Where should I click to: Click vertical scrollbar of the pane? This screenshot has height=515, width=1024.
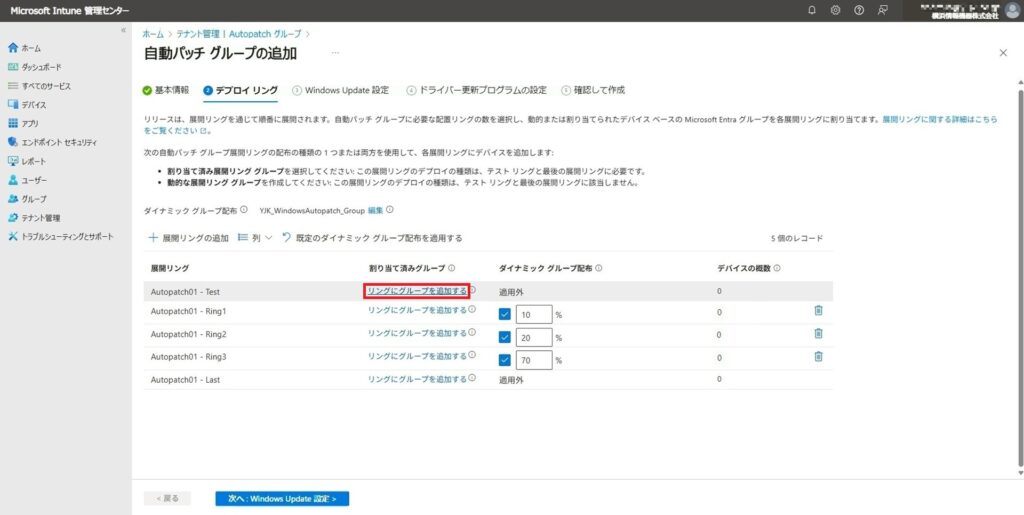1019,279
